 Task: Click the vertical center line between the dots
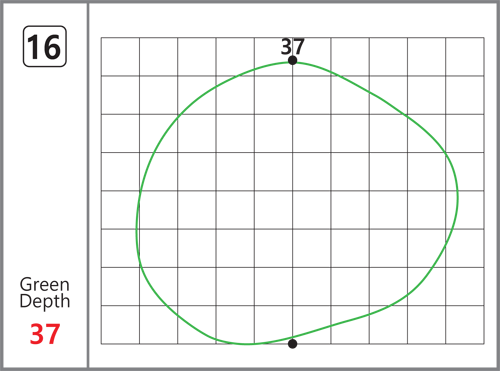pyautogui.click(x=293, y=202)
